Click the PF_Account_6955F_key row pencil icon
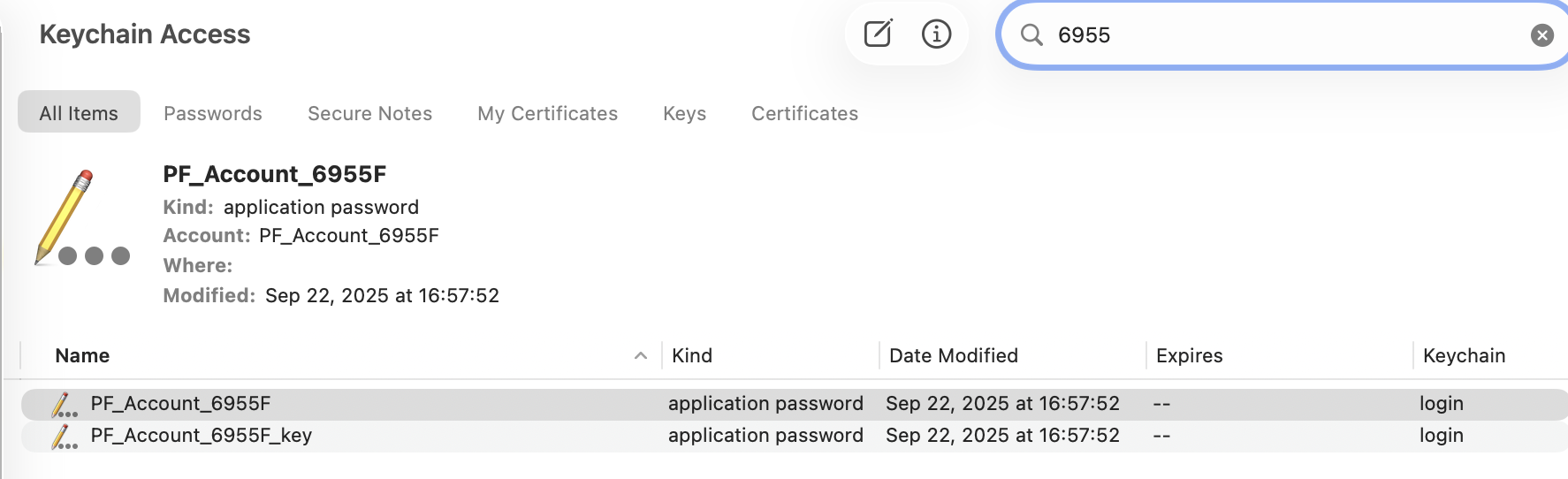This screenshot has height=479, width=1568. click(x=64, y=437)
